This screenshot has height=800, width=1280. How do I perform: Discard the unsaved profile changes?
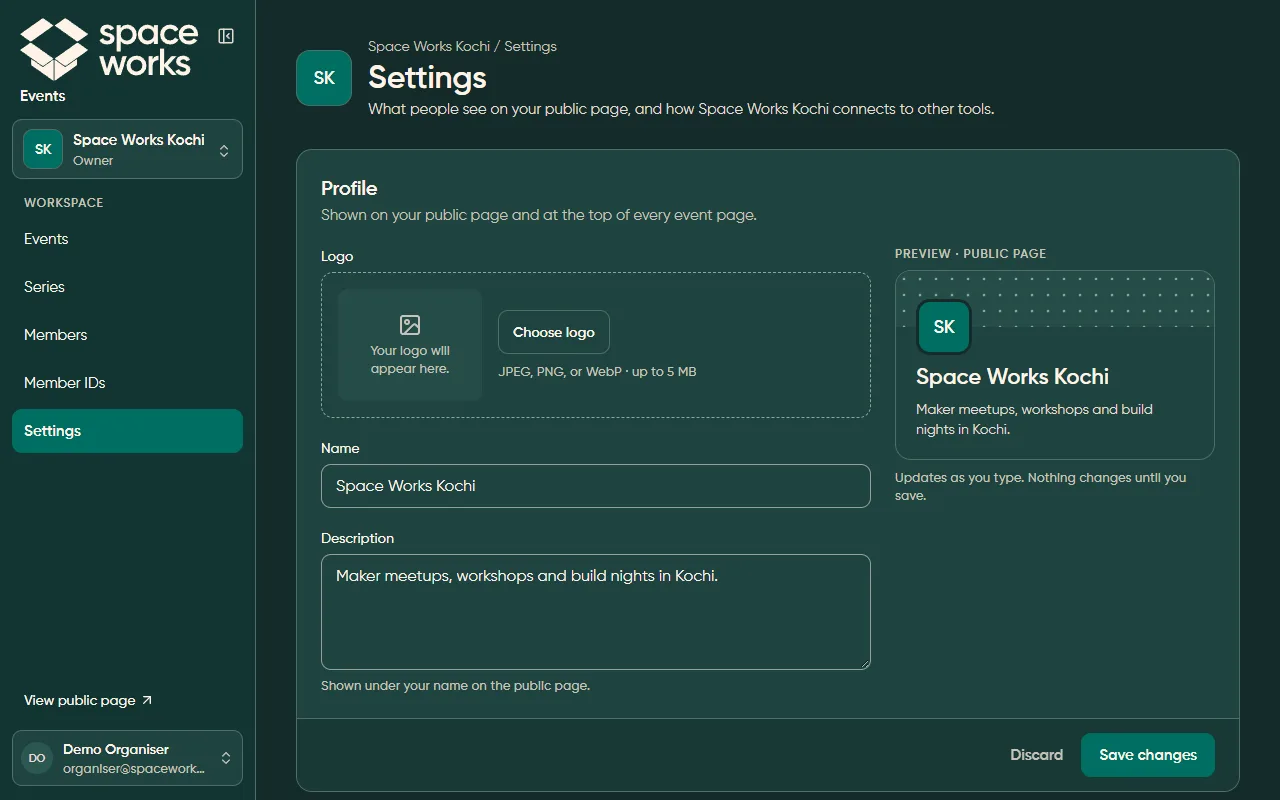[1036, 755]
